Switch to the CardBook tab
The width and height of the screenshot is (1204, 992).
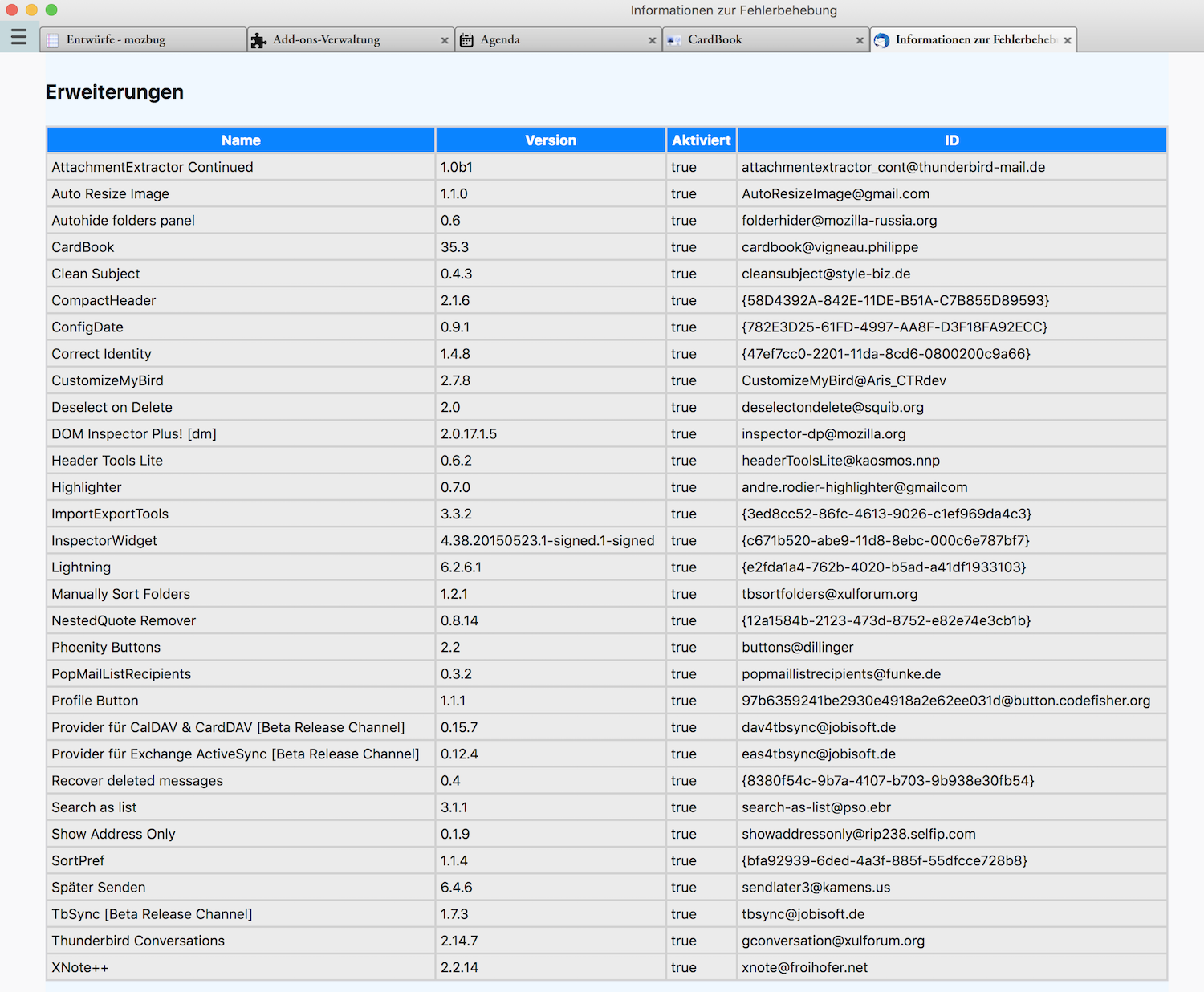point(766,39)
